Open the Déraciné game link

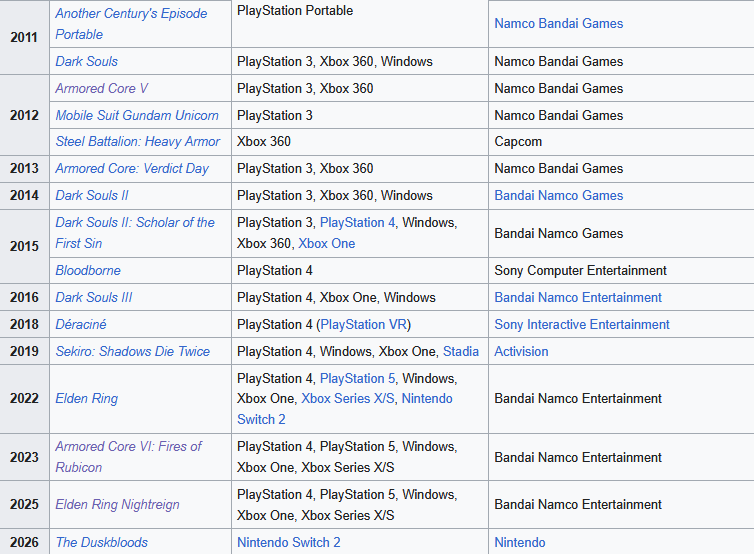coord(80,324)
